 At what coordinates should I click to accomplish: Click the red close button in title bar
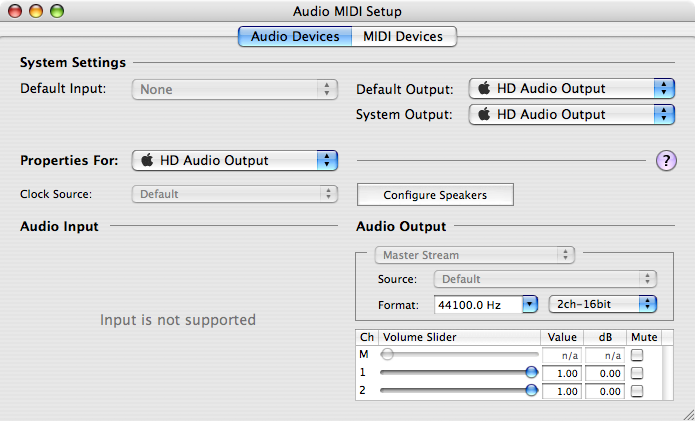[x=16, y=12]
